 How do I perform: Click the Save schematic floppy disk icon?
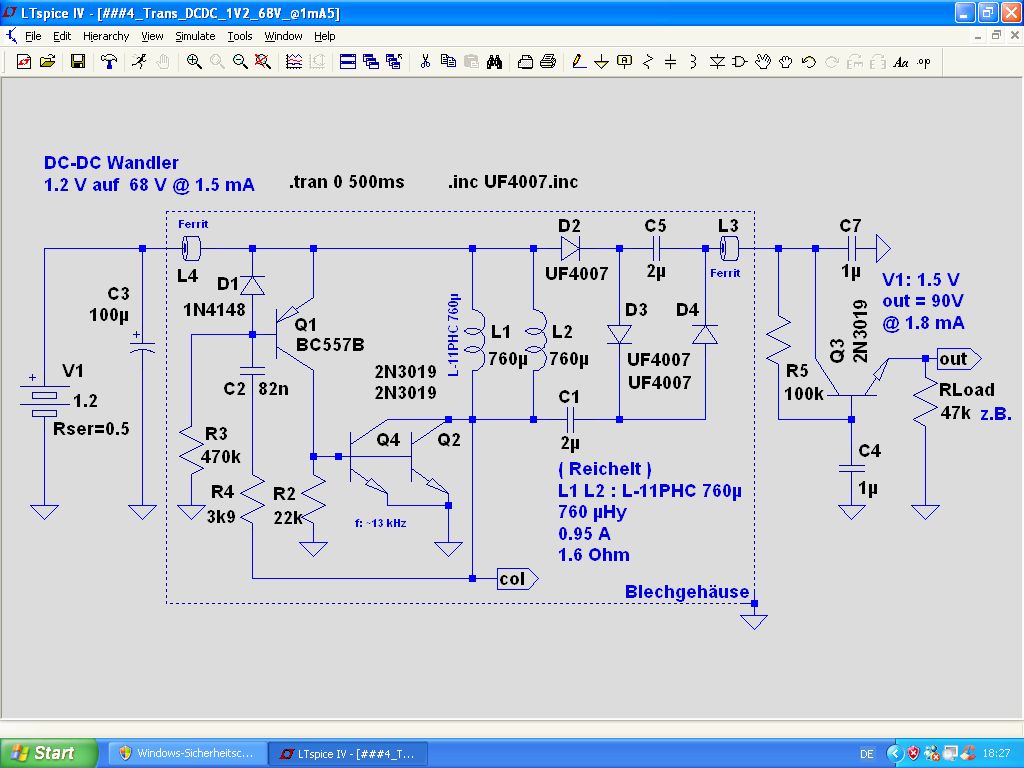(78, 62)
